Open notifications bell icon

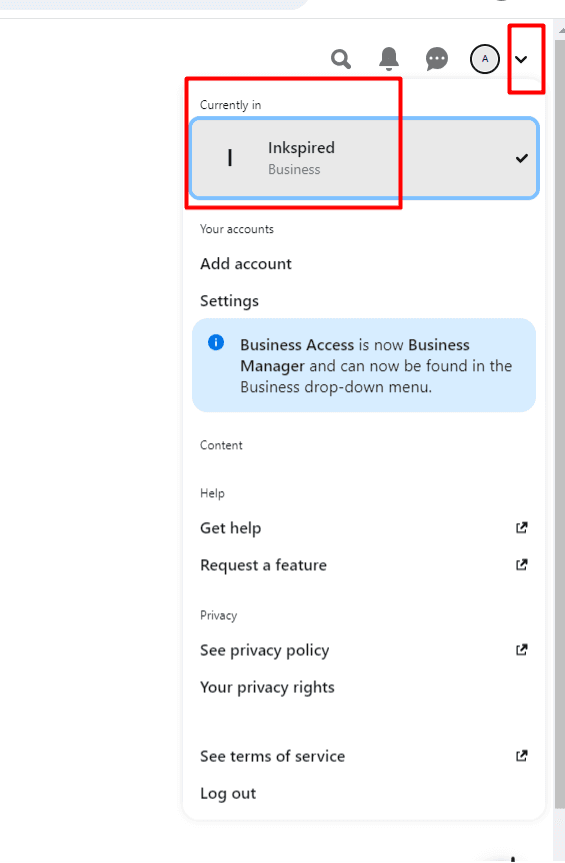tap(389, 58)
